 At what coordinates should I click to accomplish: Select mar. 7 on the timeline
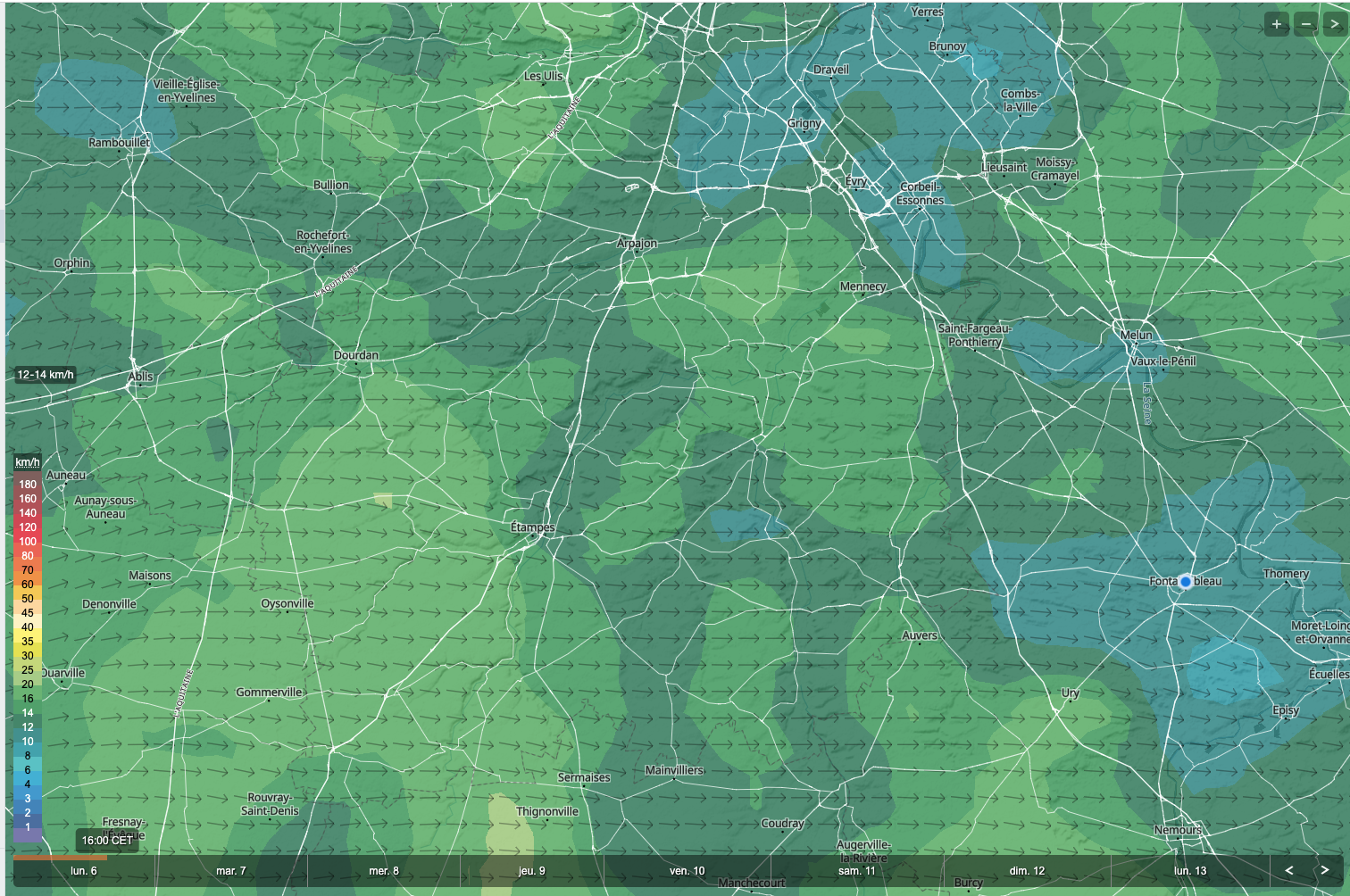(231, 871)
